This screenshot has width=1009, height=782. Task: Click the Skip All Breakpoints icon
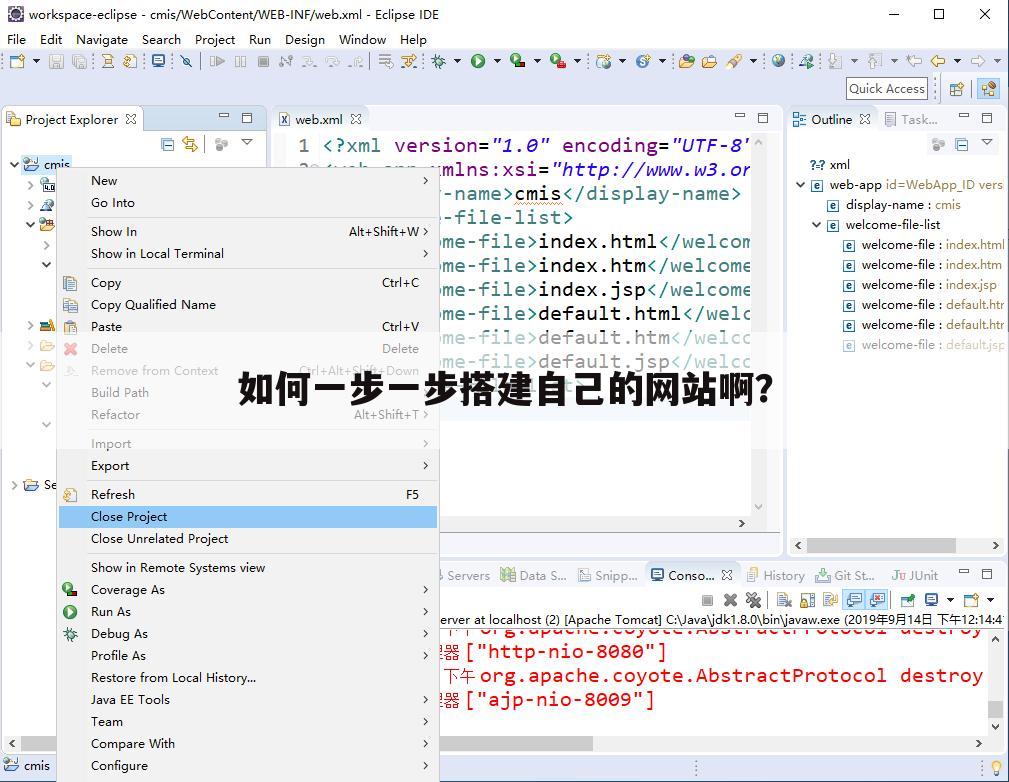(186, 61)
